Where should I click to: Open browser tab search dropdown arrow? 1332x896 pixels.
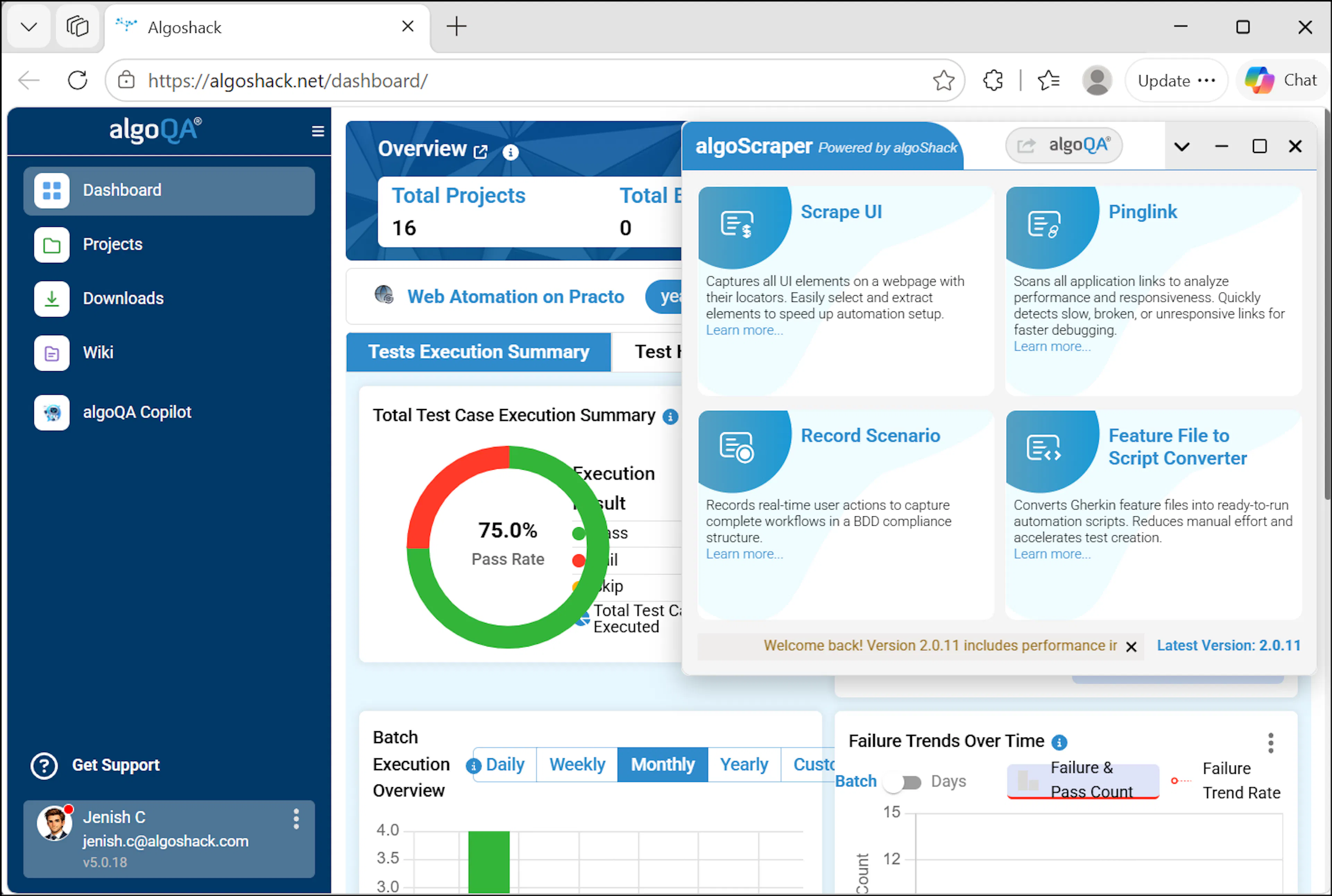tap(28, 27)
